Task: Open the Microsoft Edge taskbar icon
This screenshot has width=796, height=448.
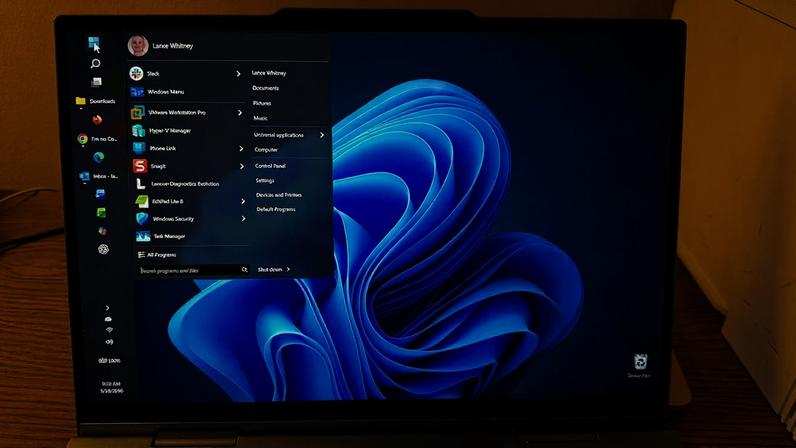Action: 99,157
